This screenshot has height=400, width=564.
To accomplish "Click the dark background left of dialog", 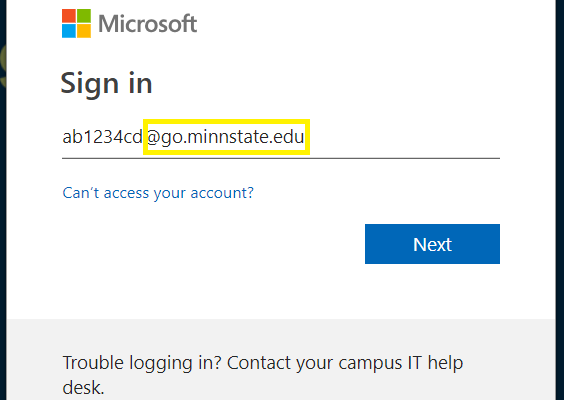I will (3, 200).
